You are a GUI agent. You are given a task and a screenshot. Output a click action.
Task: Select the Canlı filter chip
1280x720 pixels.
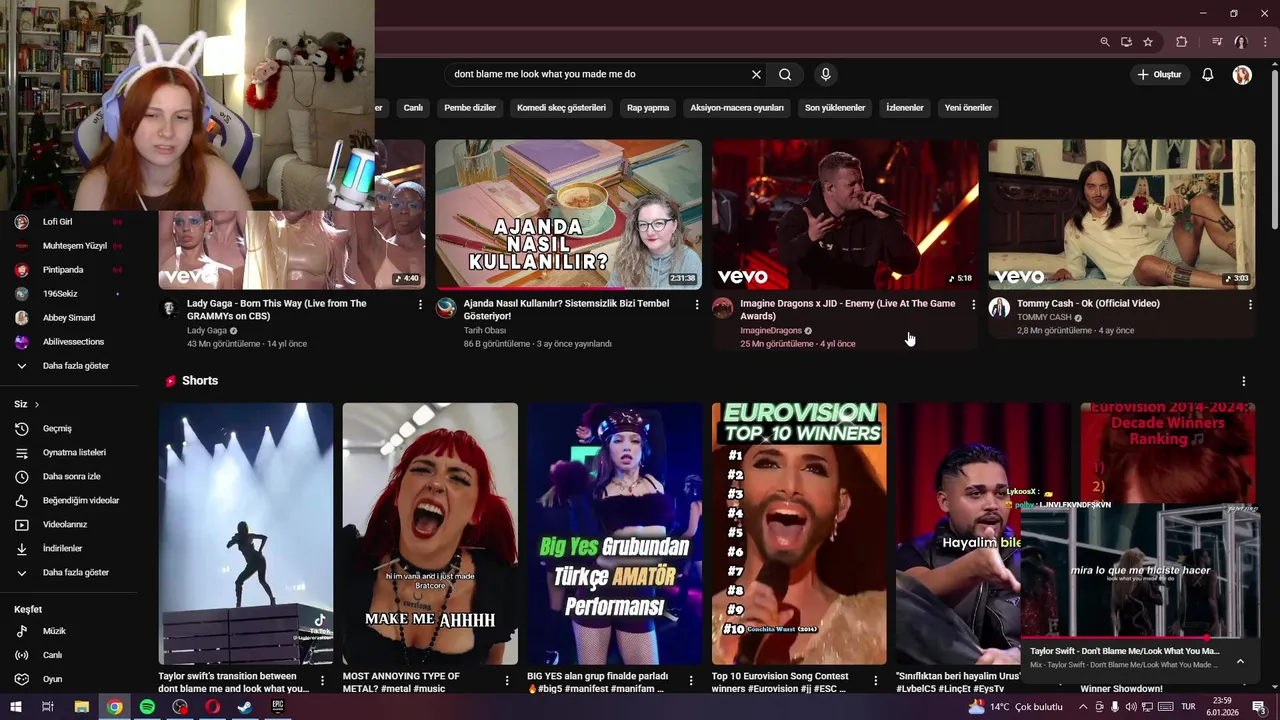click(413, 108)
